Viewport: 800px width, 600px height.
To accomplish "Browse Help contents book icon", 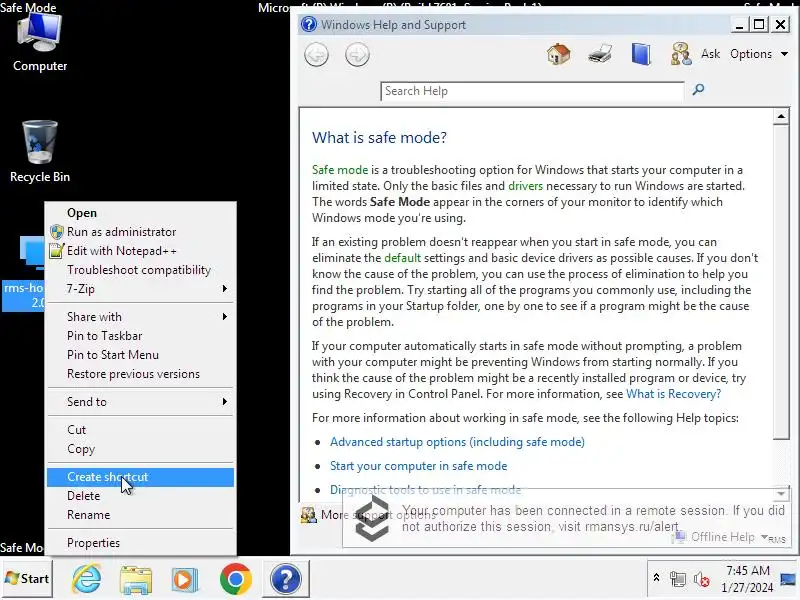I will pos(641,54).
